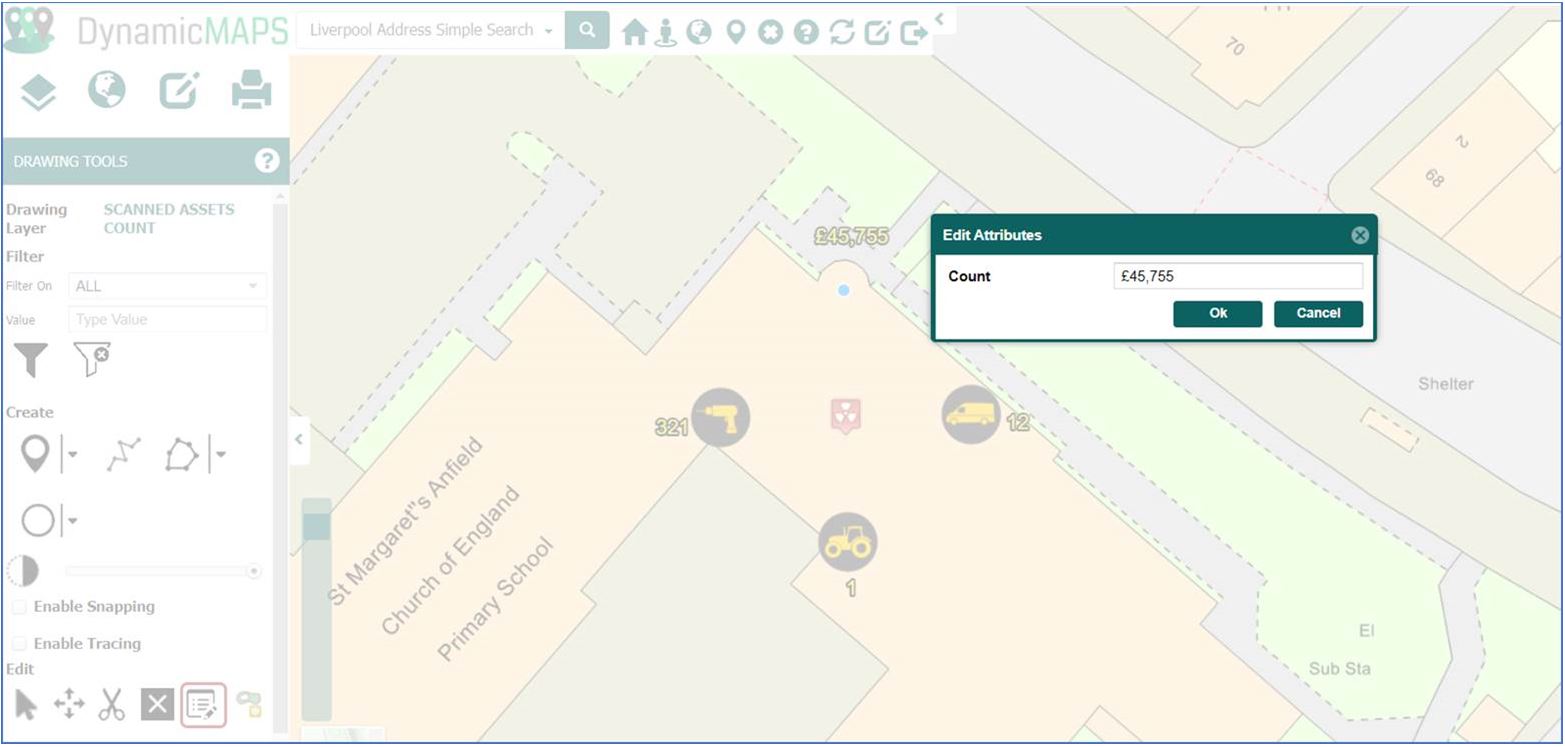
Task: Click the "Shelter" label on the map
Action: tap(1446, 384)
